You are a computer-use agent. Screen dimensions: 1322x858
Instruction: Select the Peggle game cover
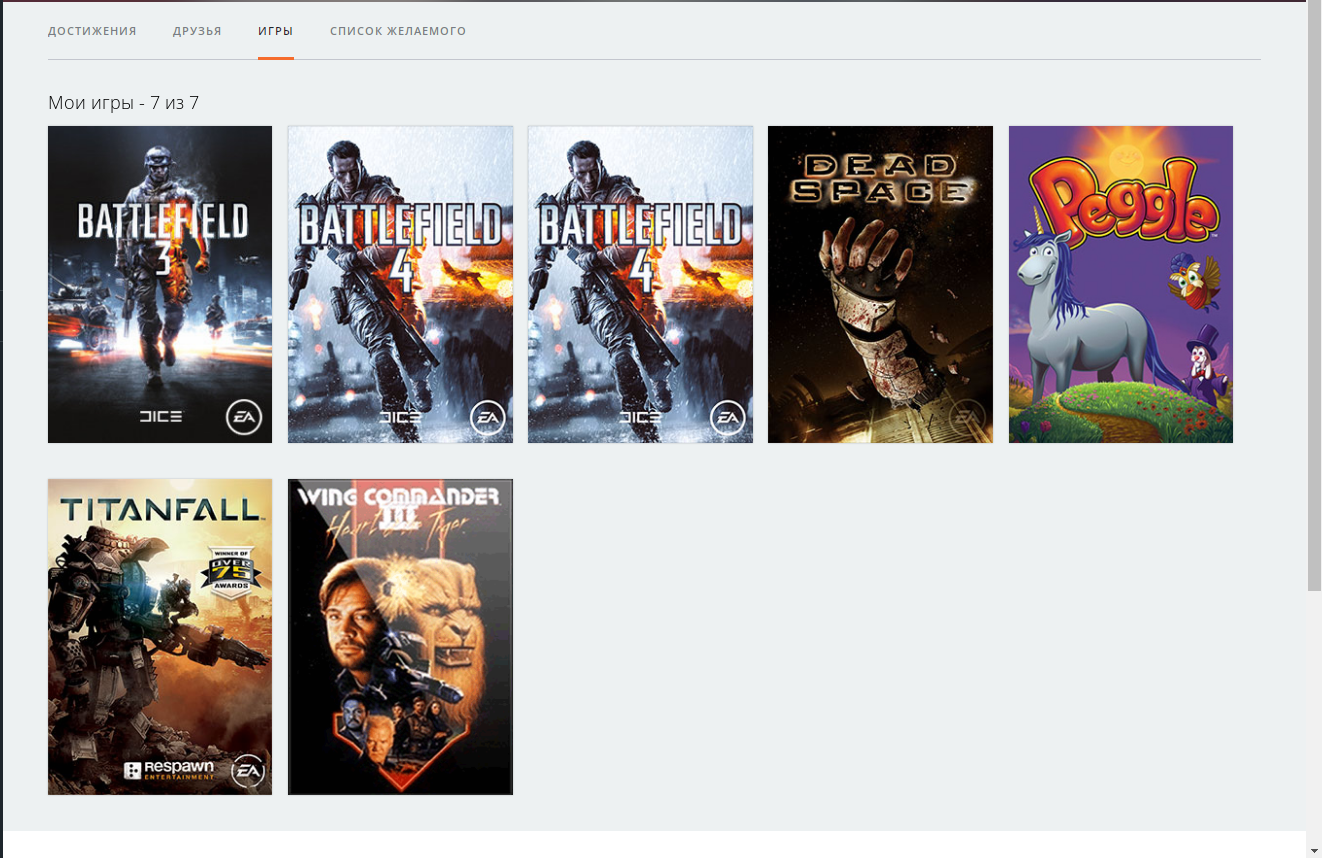[1121, 284]
